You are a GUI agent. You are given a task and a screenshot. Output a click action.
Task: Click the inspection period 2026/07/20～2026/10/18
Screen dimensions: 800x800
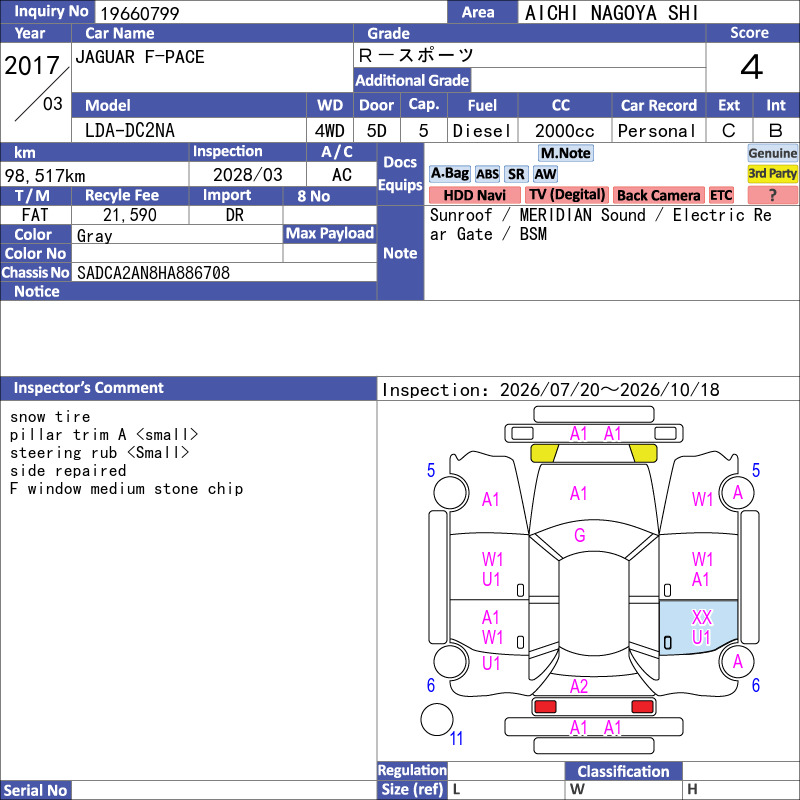pos(609,390)
